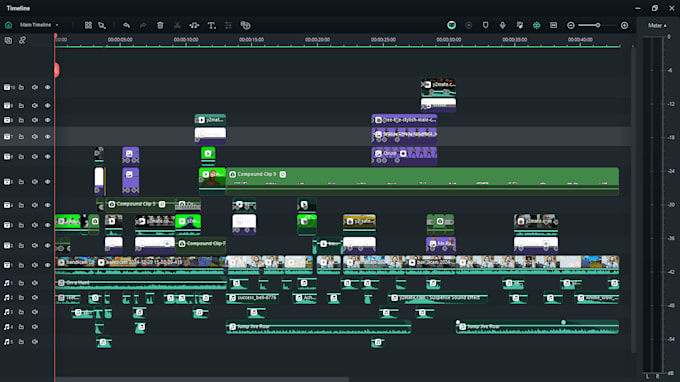Image resolution: width=680 pixels, height=382 pixels.
Task: Lock audio track 4
Action: (x=21, y=327)
